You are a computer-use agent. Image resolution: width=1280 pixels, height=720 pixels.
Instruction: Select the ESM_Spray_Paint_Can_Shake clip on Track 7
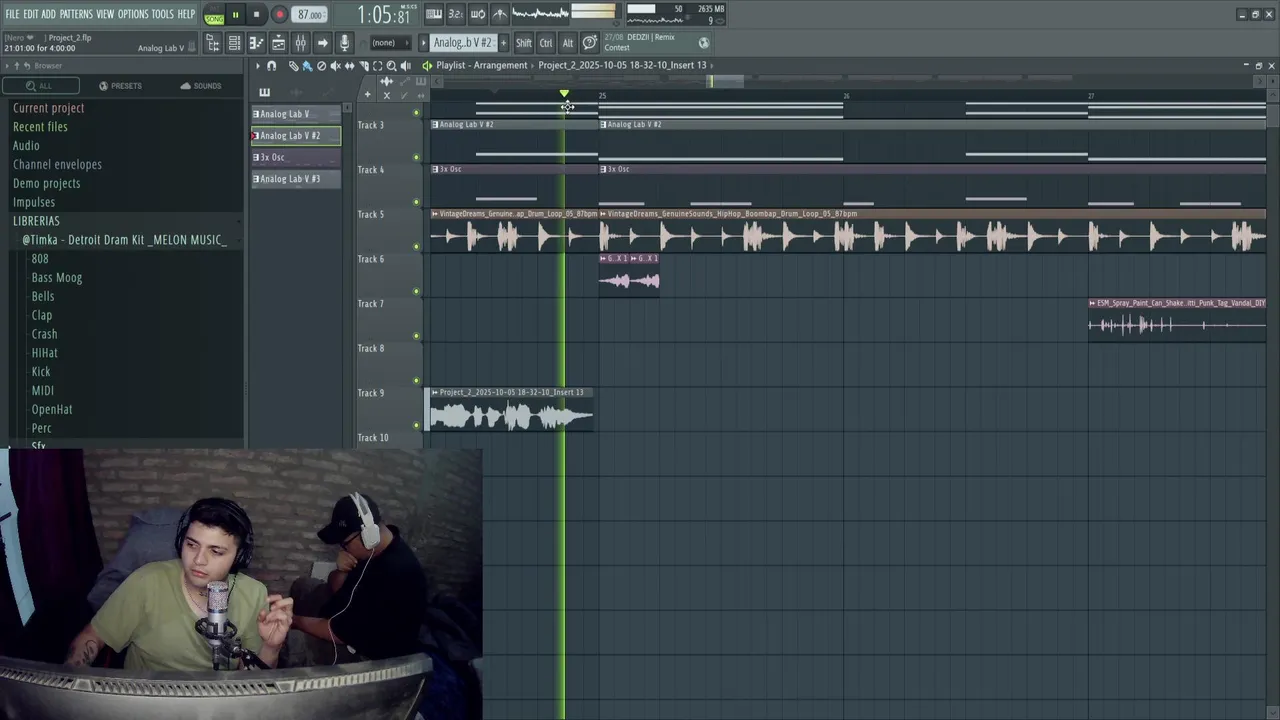click(1177, 320)
